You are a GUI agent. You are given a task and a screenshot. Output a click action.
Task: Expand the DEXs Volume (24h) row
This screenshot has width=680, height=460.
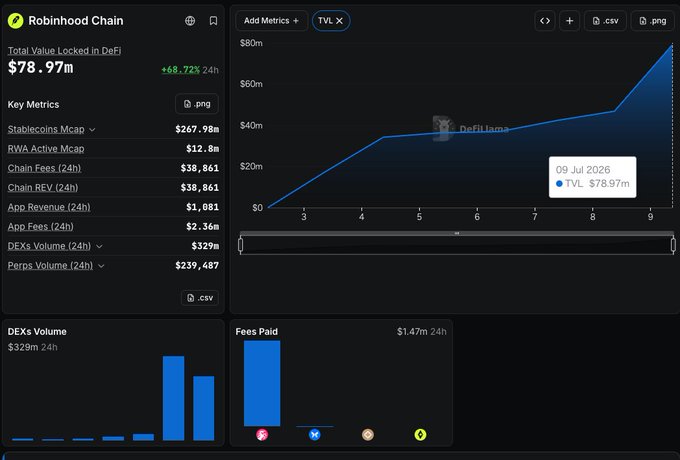[x=99, y=246]
